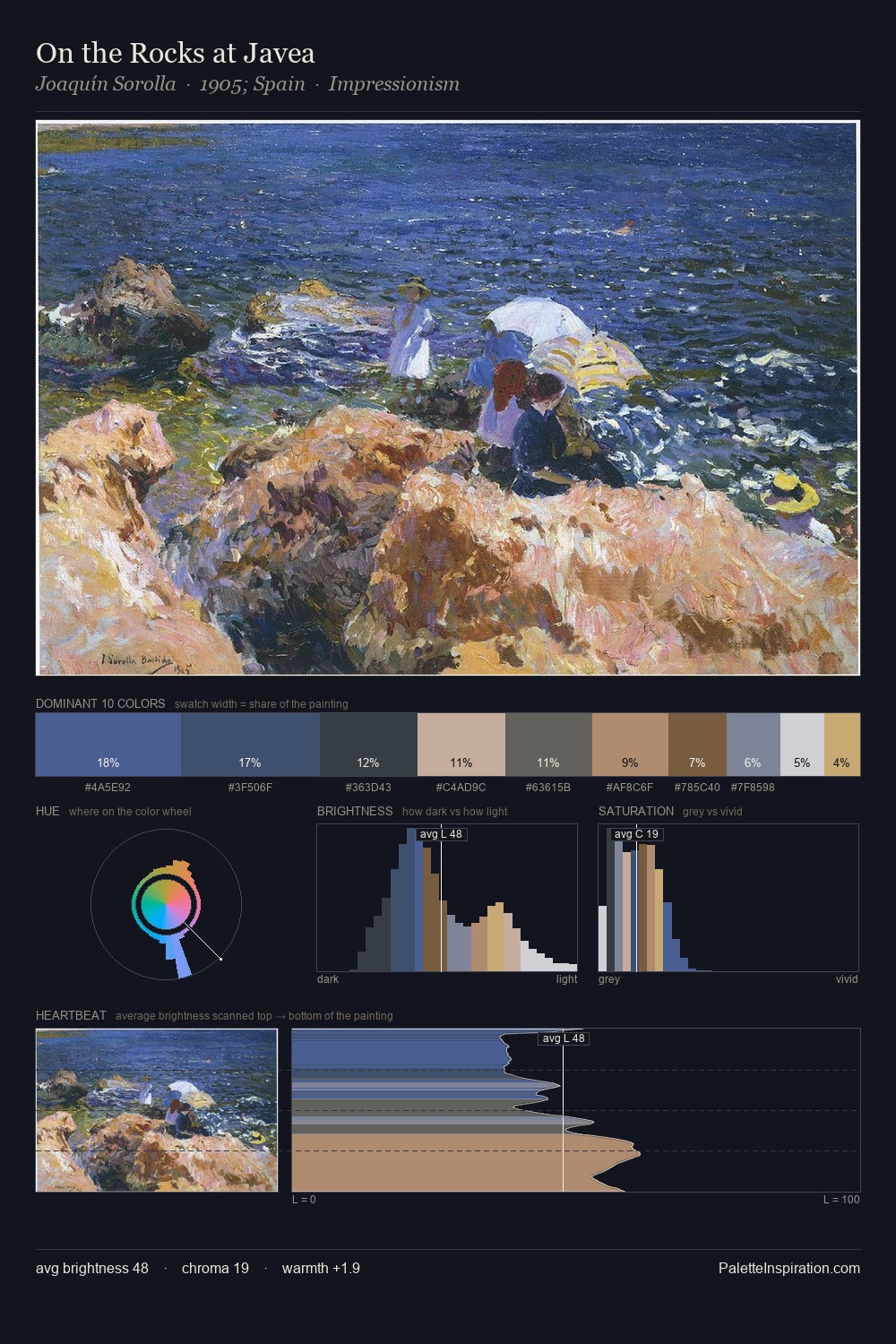Click the HEARTBEAT section heading
This screenshot has width=896, height=1344.
click(71, 1015)
